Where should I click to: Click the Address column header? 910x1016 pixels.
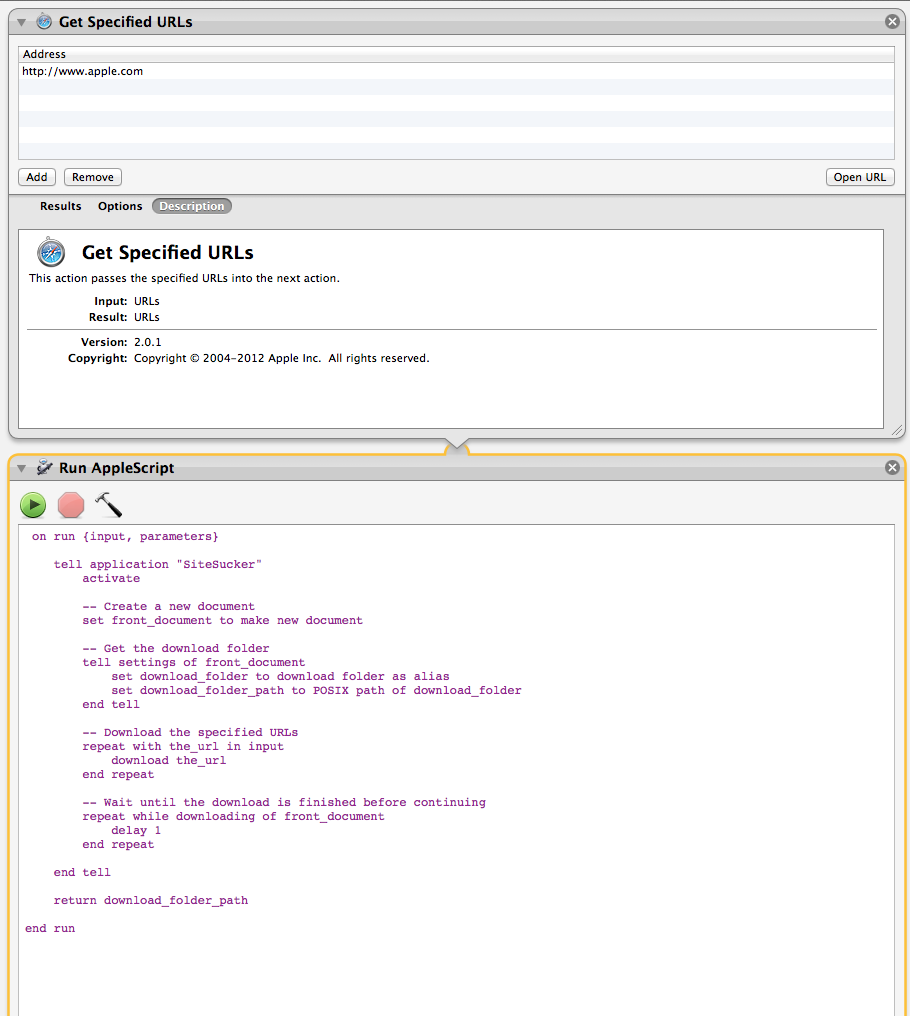(x=456, y=54)
